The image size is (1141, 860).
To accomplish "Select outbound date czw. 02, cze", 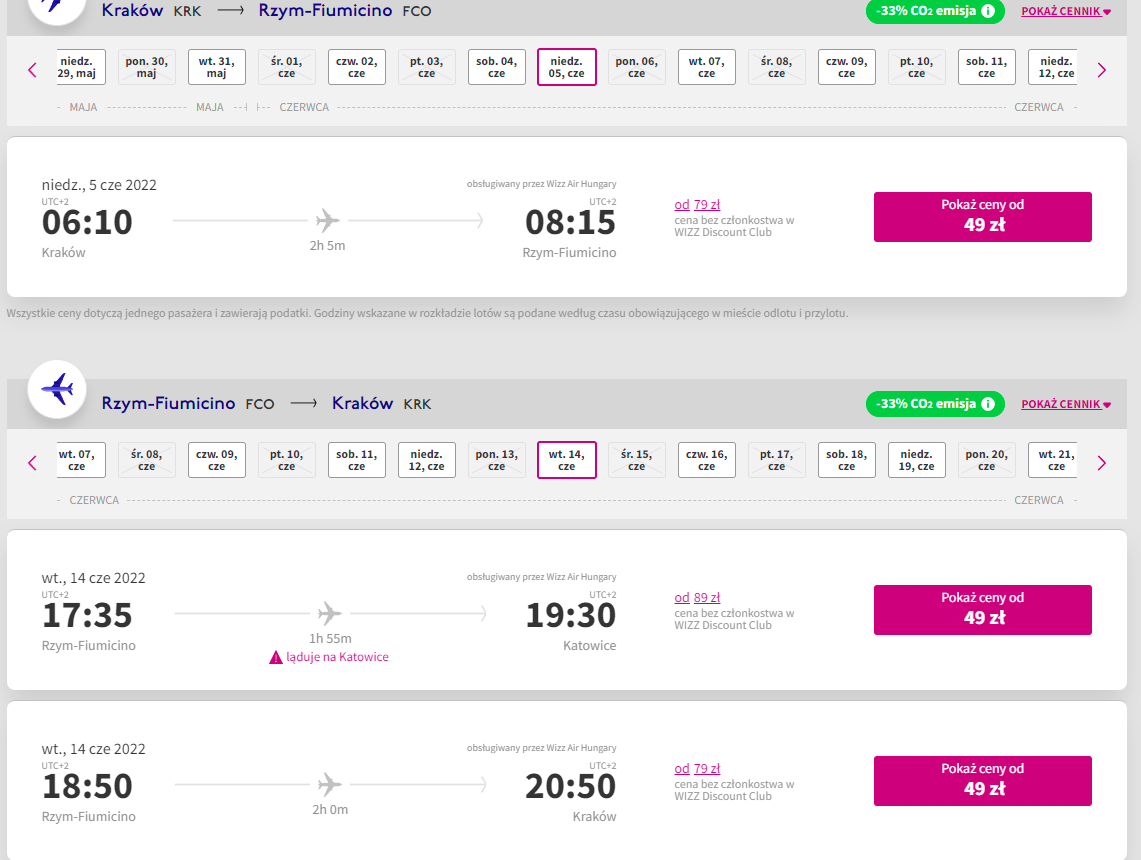I will (357, 67).
